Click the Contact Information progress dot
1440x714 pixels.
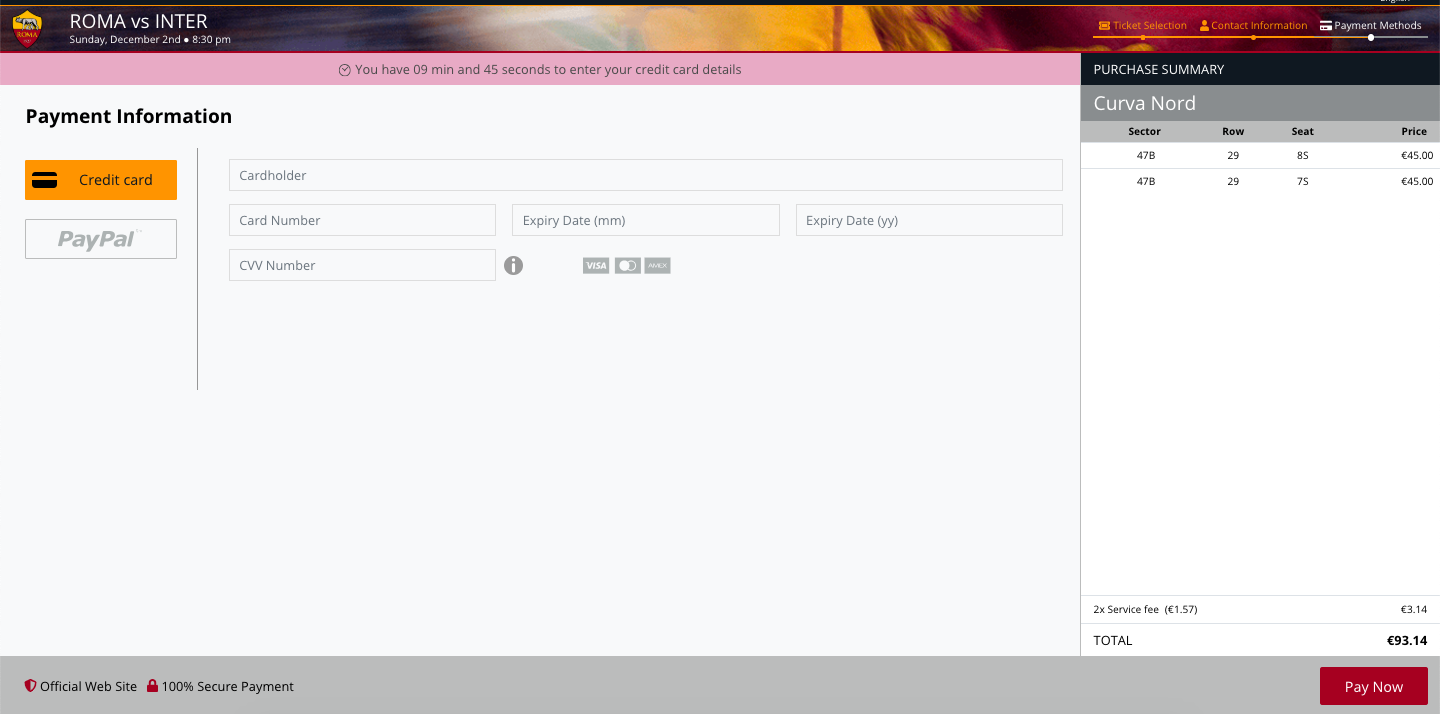pyautogui.click(x=1253, y=38)
